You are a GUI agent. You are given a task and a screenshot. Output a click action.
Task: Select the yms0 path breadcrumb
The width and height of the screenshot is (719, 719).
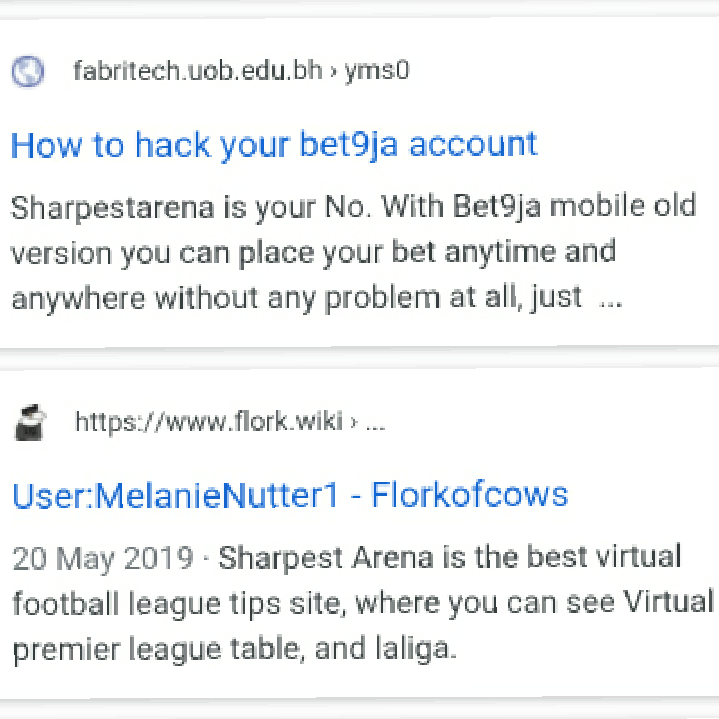click(376, 72)
